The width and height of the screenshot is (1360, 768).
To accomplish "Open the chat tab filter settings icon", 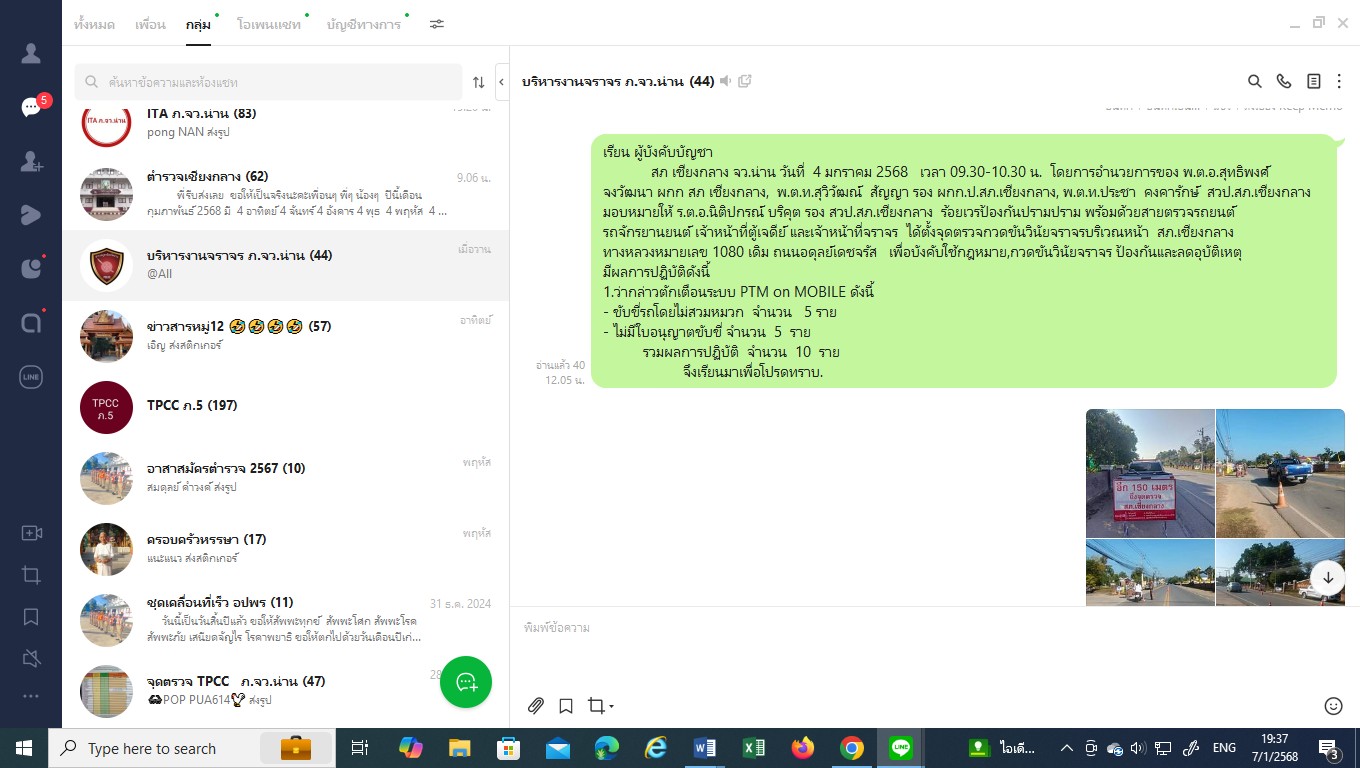I will click(x=437, y=24).
